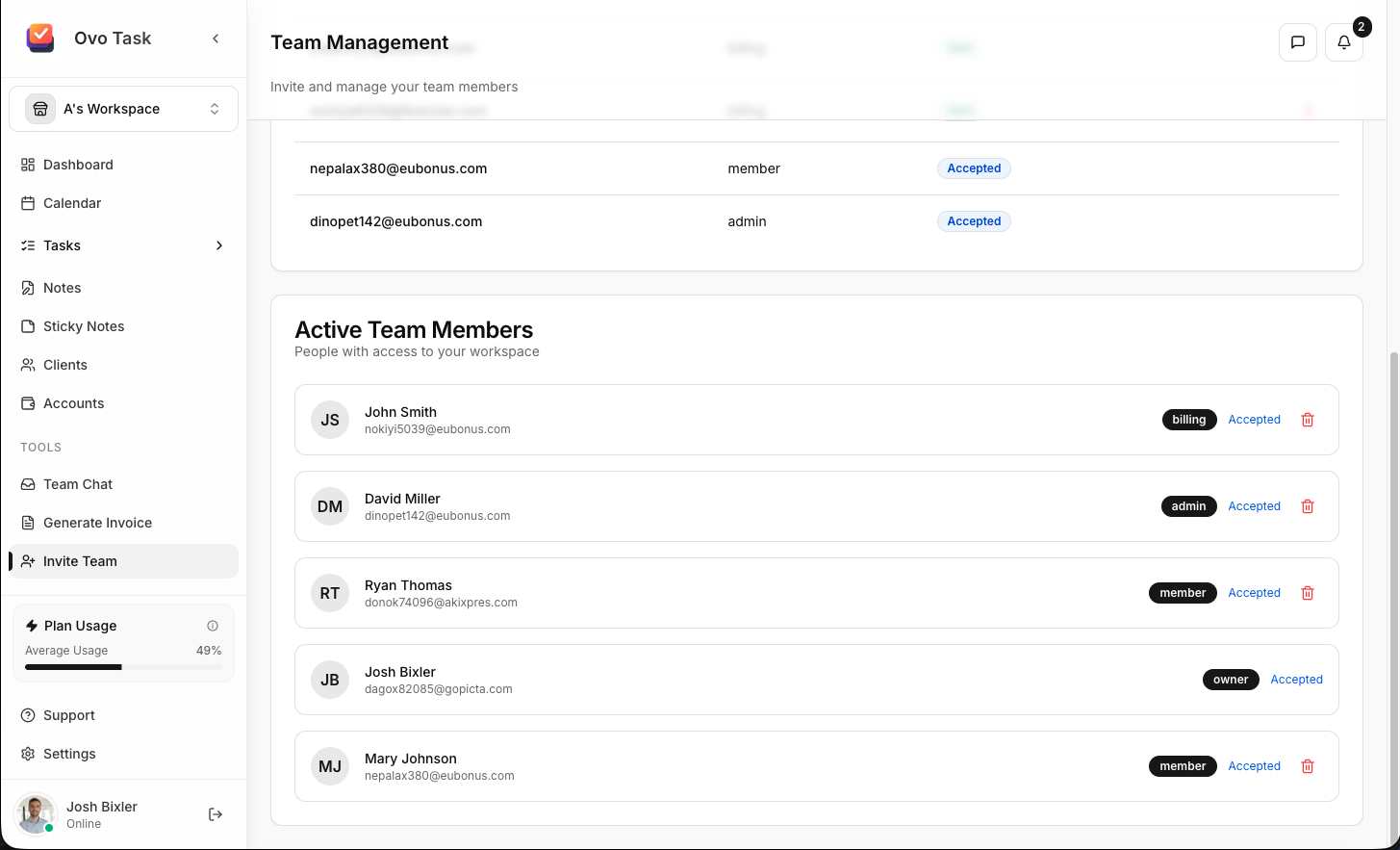Screen dimensions: 1400x850
Task: Open the Support page
Action: [68, 715]
